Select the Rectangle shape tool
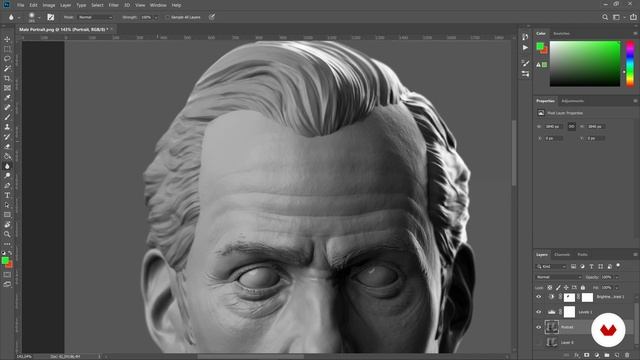 coord(7,215)
